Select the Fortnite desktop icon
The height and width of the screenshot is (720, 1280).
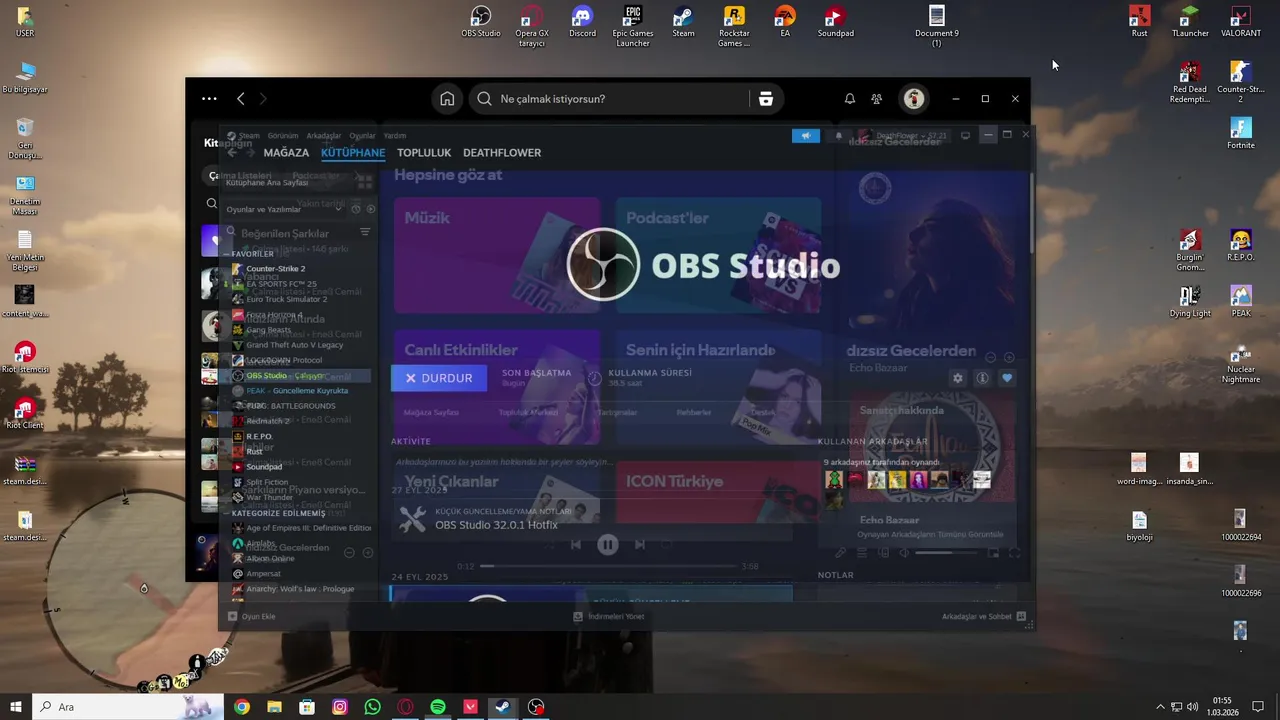pyautogui.click(x=1241, y=134)
